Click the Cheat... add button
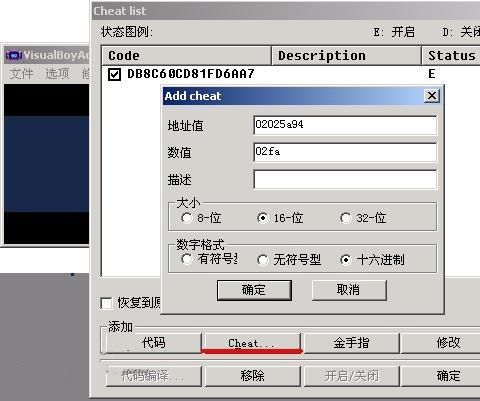This screenshot has height=401, width=480. tap(252, 343)
